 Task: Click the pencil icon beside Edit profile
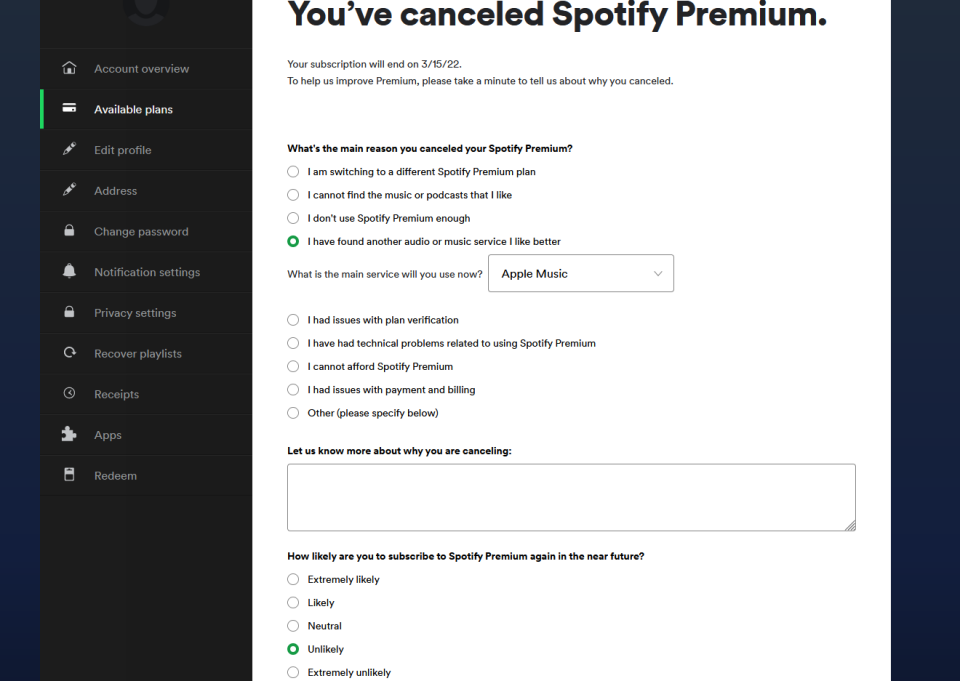coord(69,150)
